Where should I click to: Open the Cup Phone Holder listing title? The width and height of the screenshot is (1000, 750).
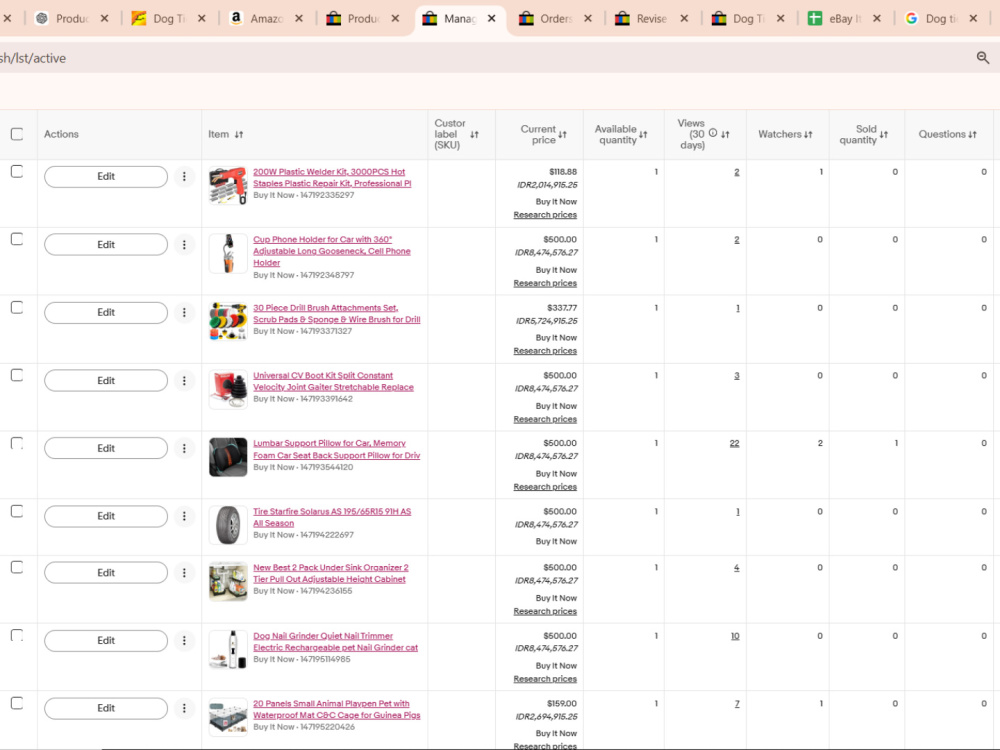(332, 251)
